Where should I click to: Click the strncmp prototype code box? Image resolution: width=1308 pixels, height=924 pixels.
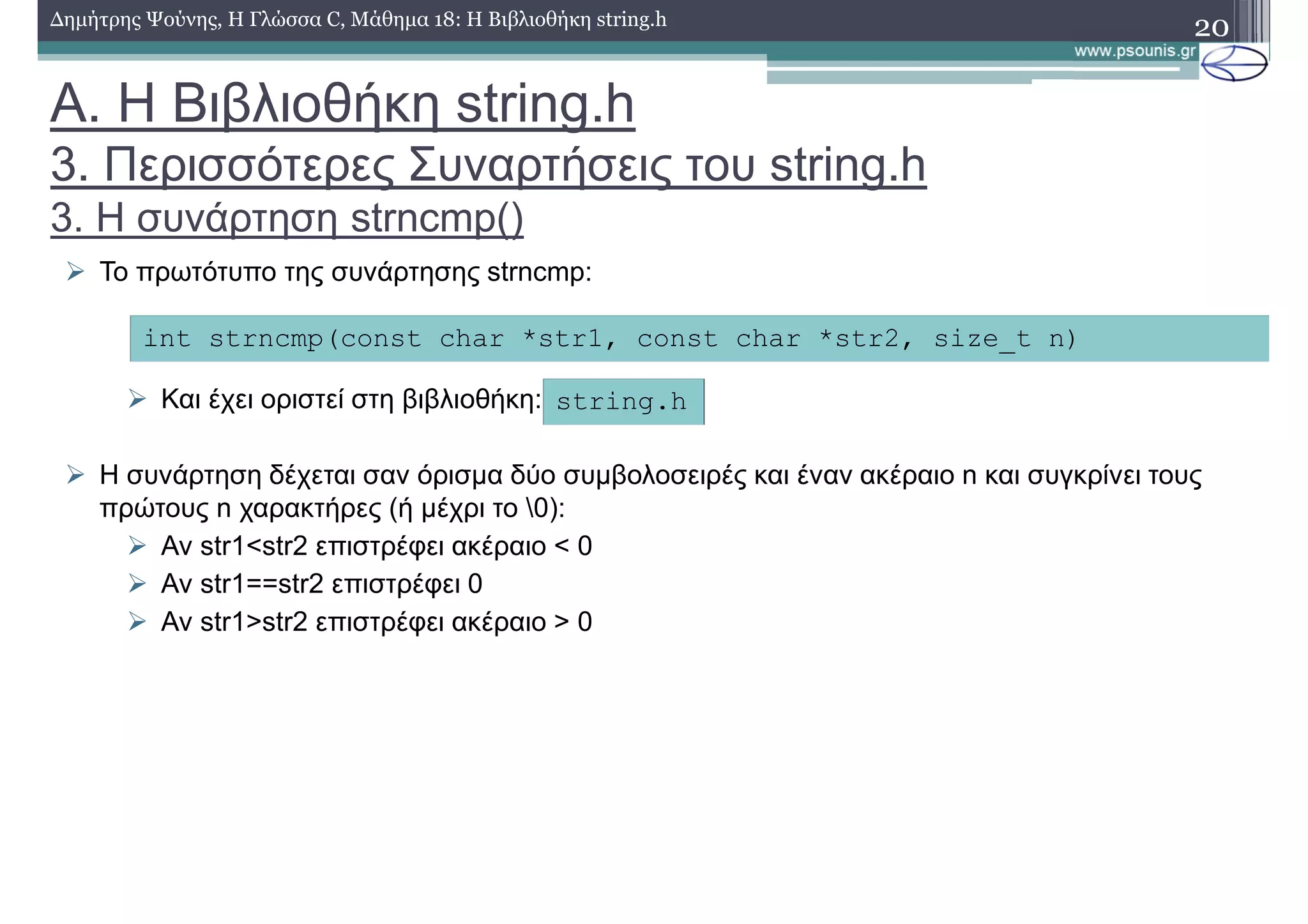click(699, 338)
